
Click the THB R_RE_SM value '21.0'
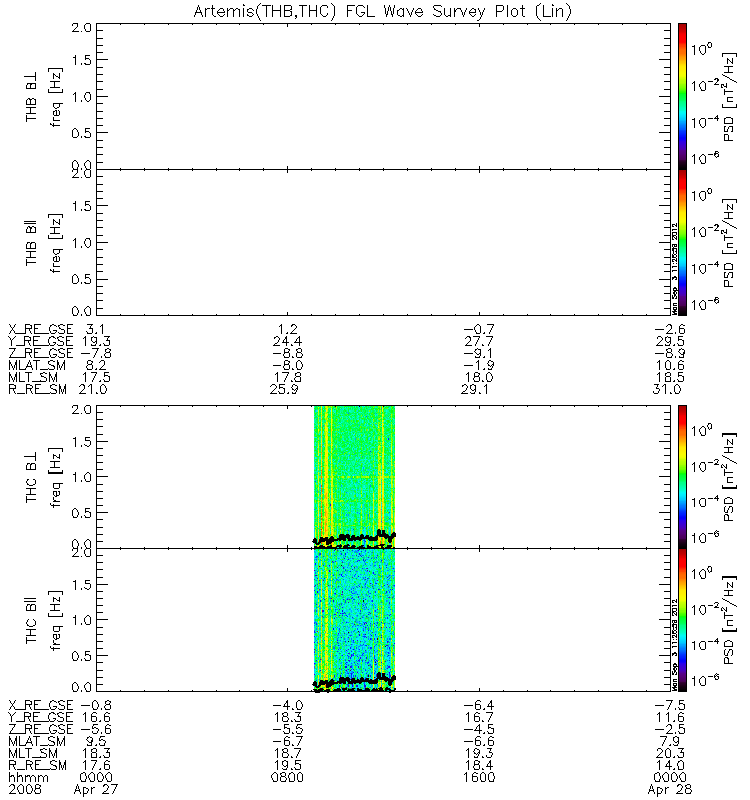(93, 389)
